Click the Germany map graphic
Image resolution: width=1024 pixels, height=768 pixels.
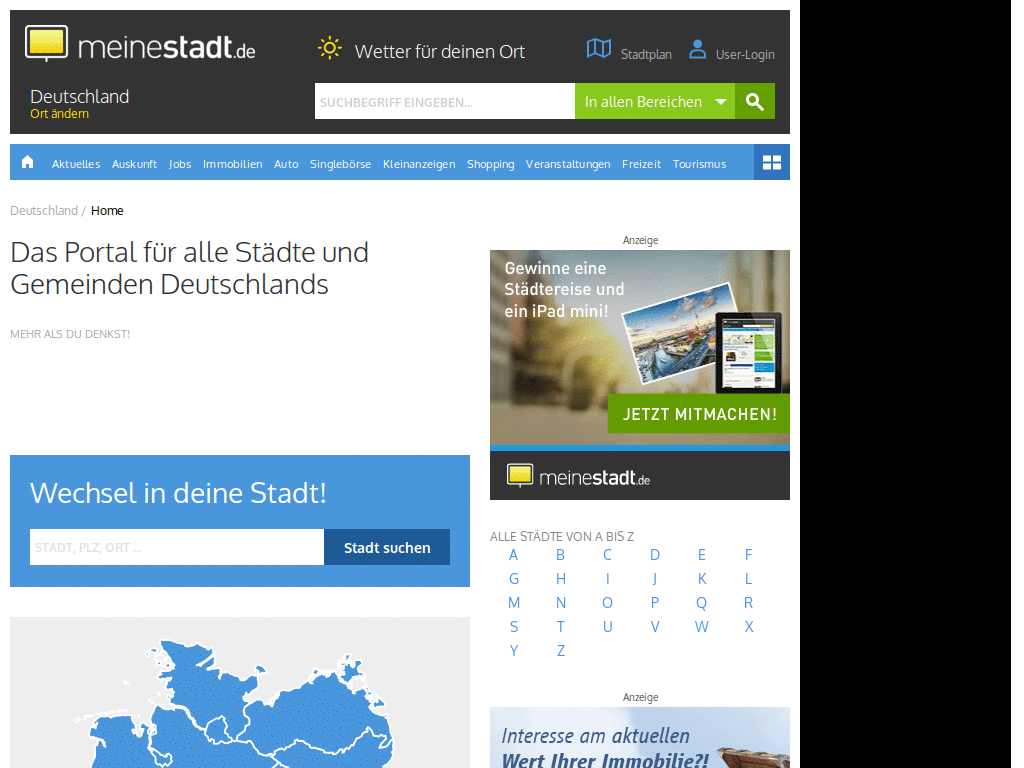pyautogui.click(x=240, y=693)
